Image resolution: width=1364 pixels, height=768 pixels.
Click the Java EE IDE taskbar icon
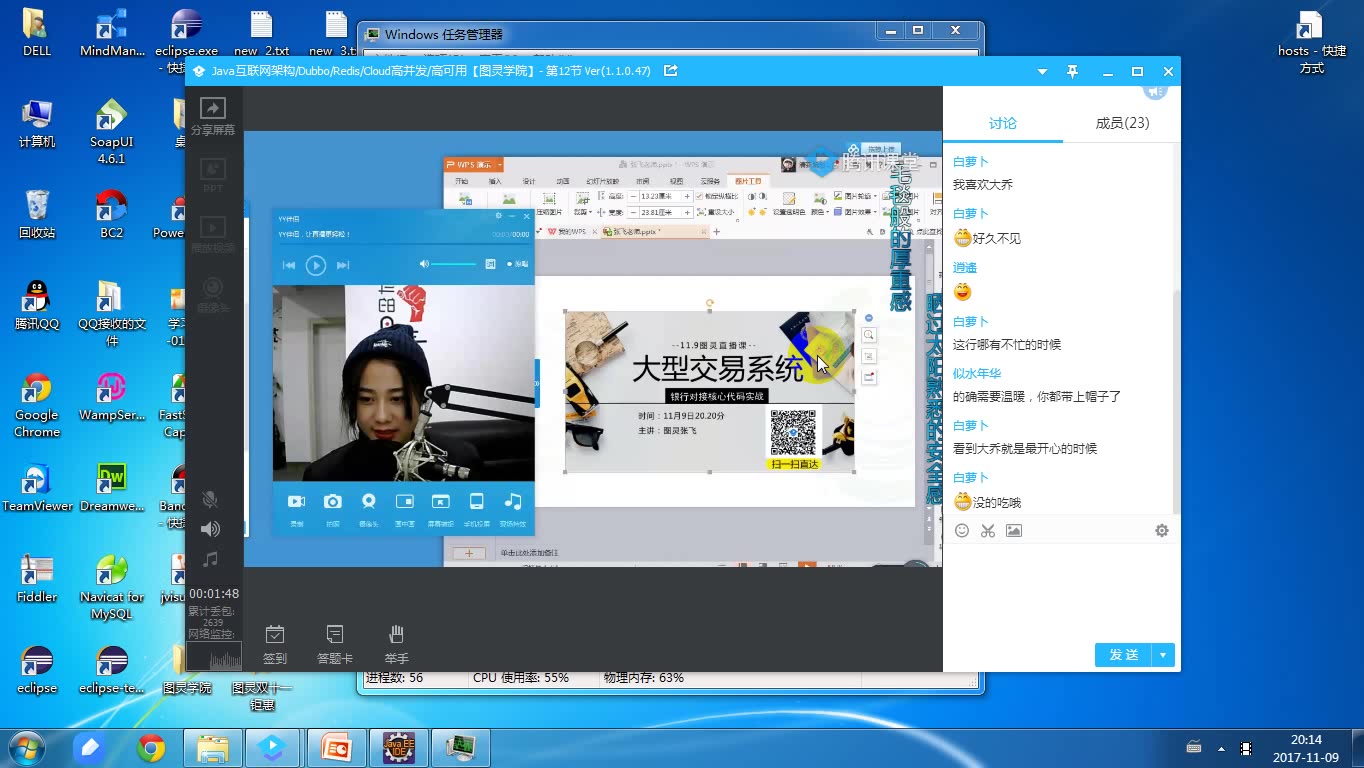click(x=398, y=748)
